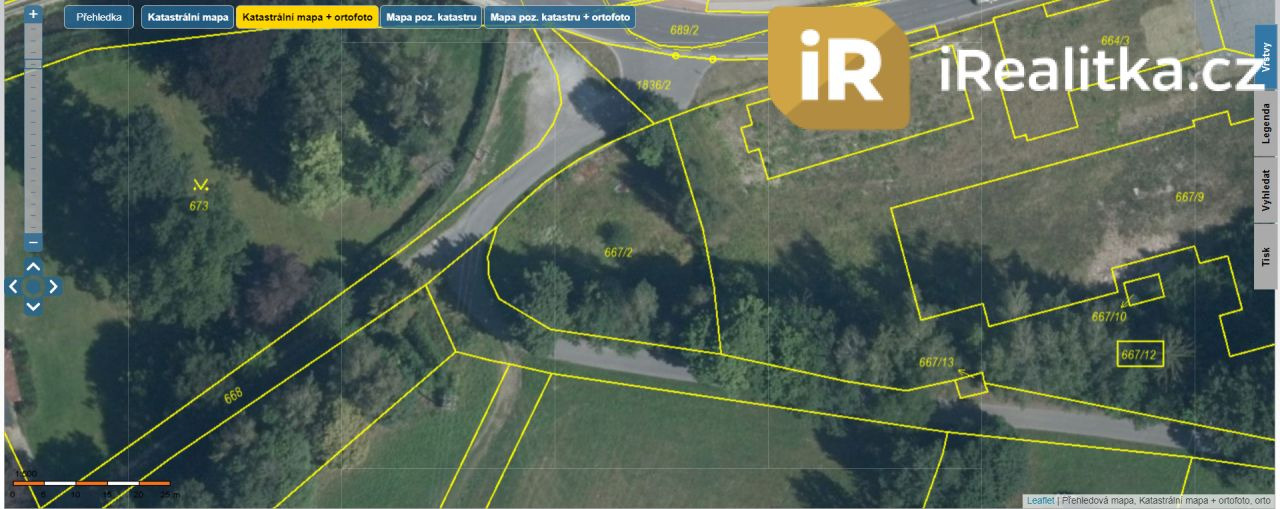
Task: Click the Přehledka overview button
Action: pyautogui.click(x=99, y=17)
